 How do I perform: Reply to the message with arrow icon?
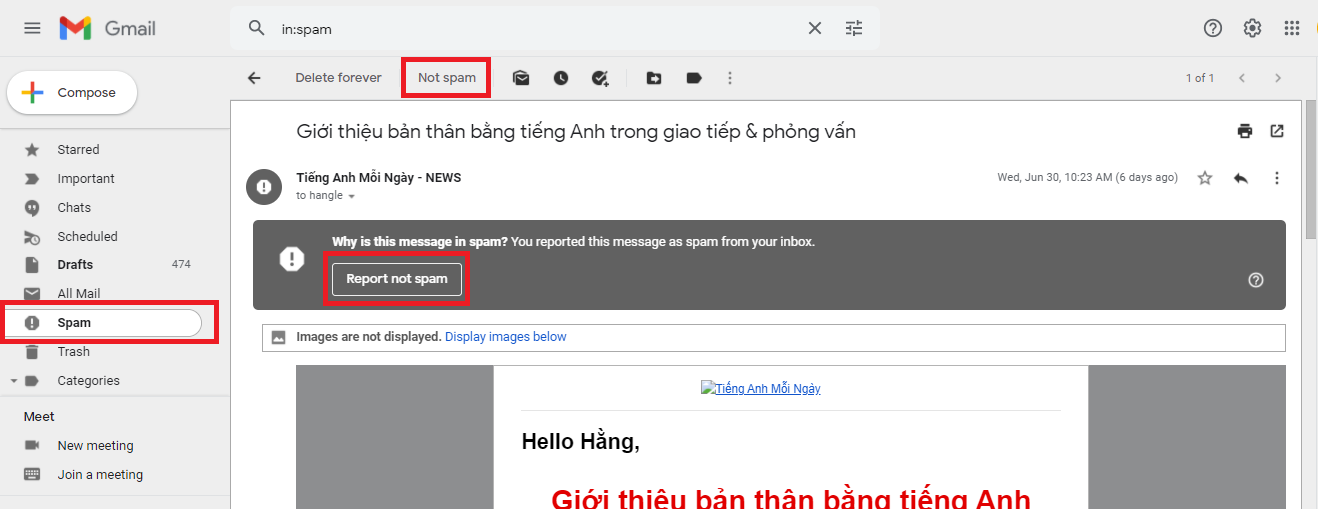(x=1241, y=178)
